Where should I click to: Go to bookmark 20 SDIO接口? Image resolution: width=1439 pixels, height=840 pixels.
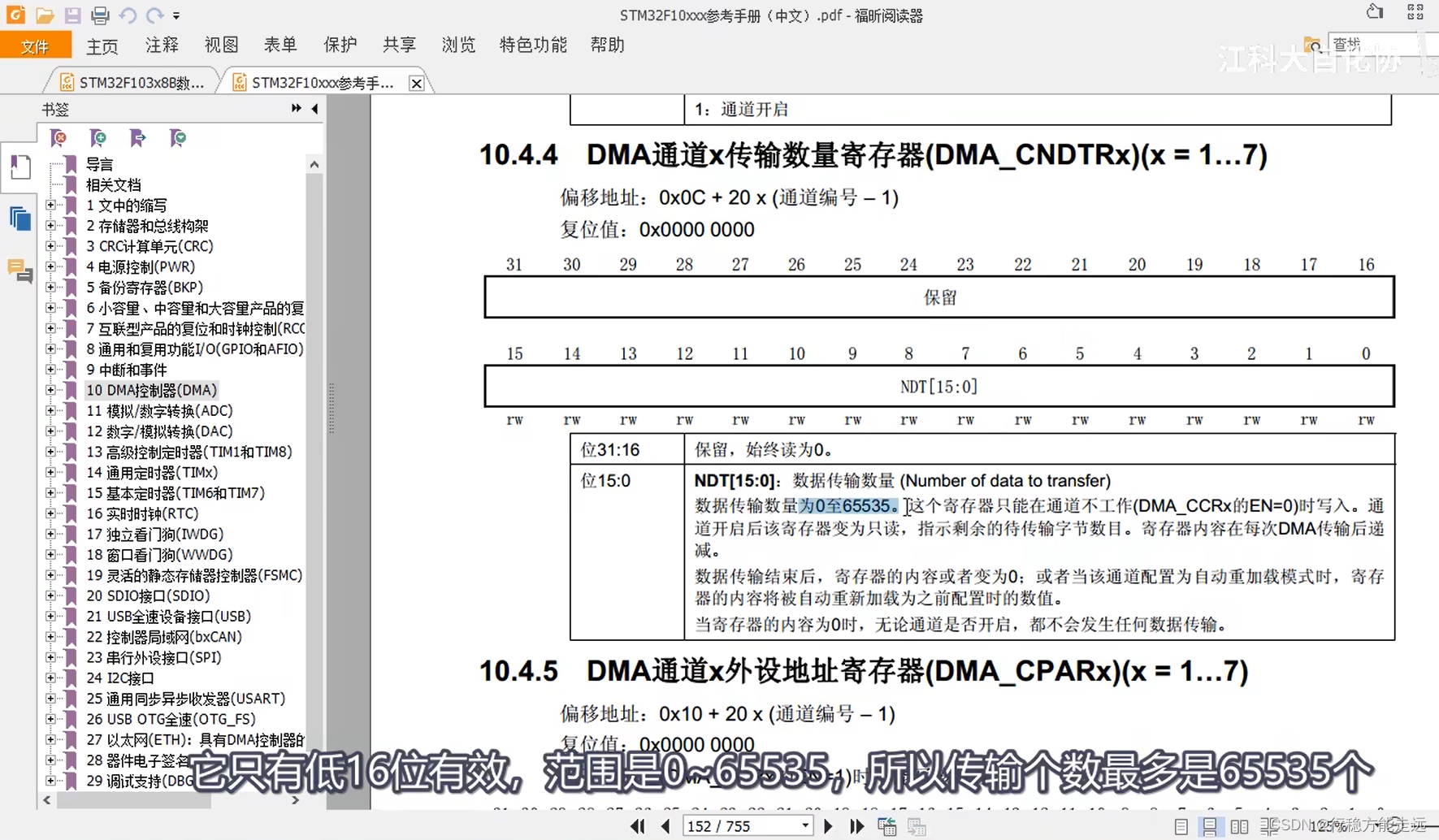tap(148, 595)
